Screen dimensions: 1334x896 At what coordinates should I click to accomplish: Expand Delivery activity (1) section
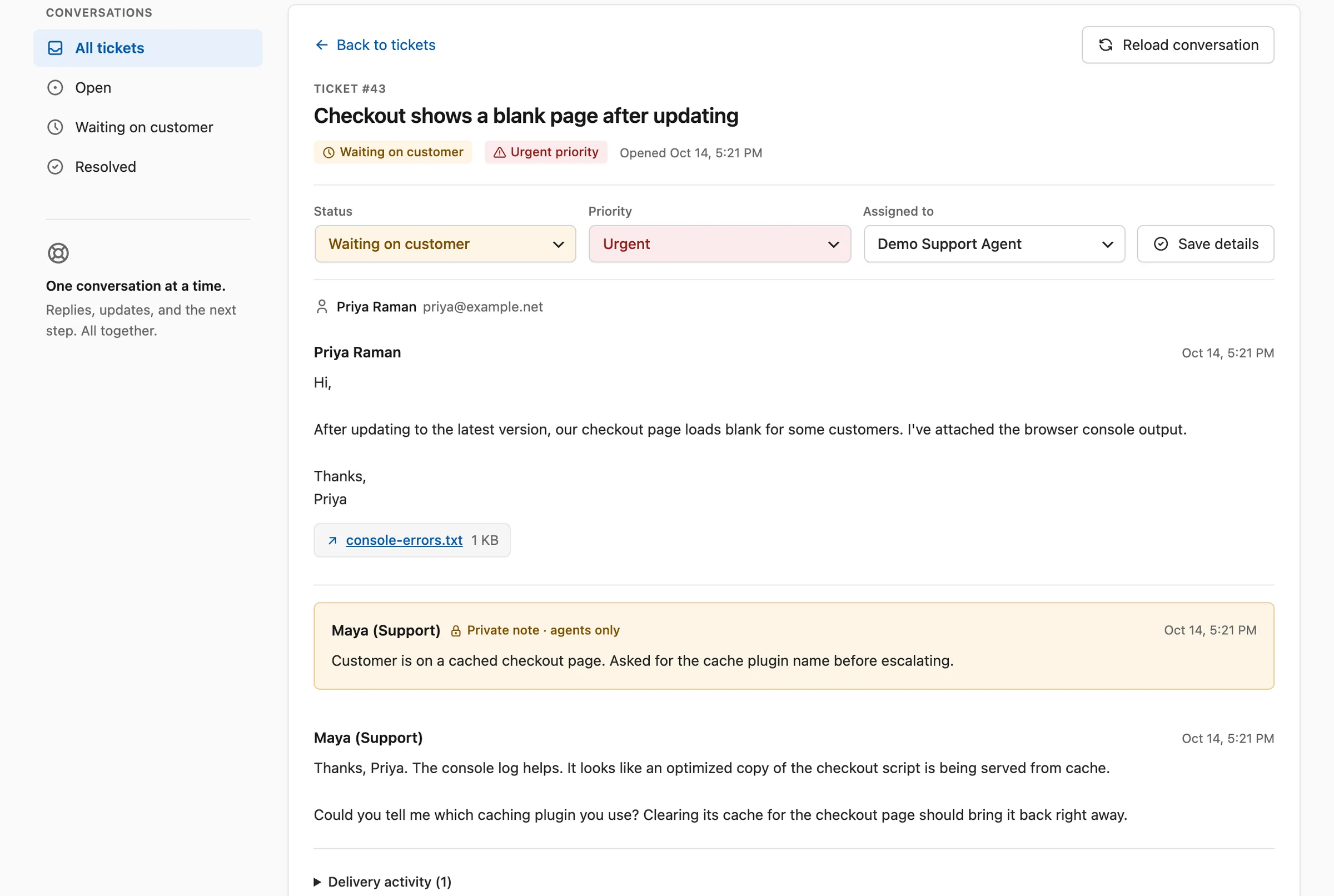(383, 882)
